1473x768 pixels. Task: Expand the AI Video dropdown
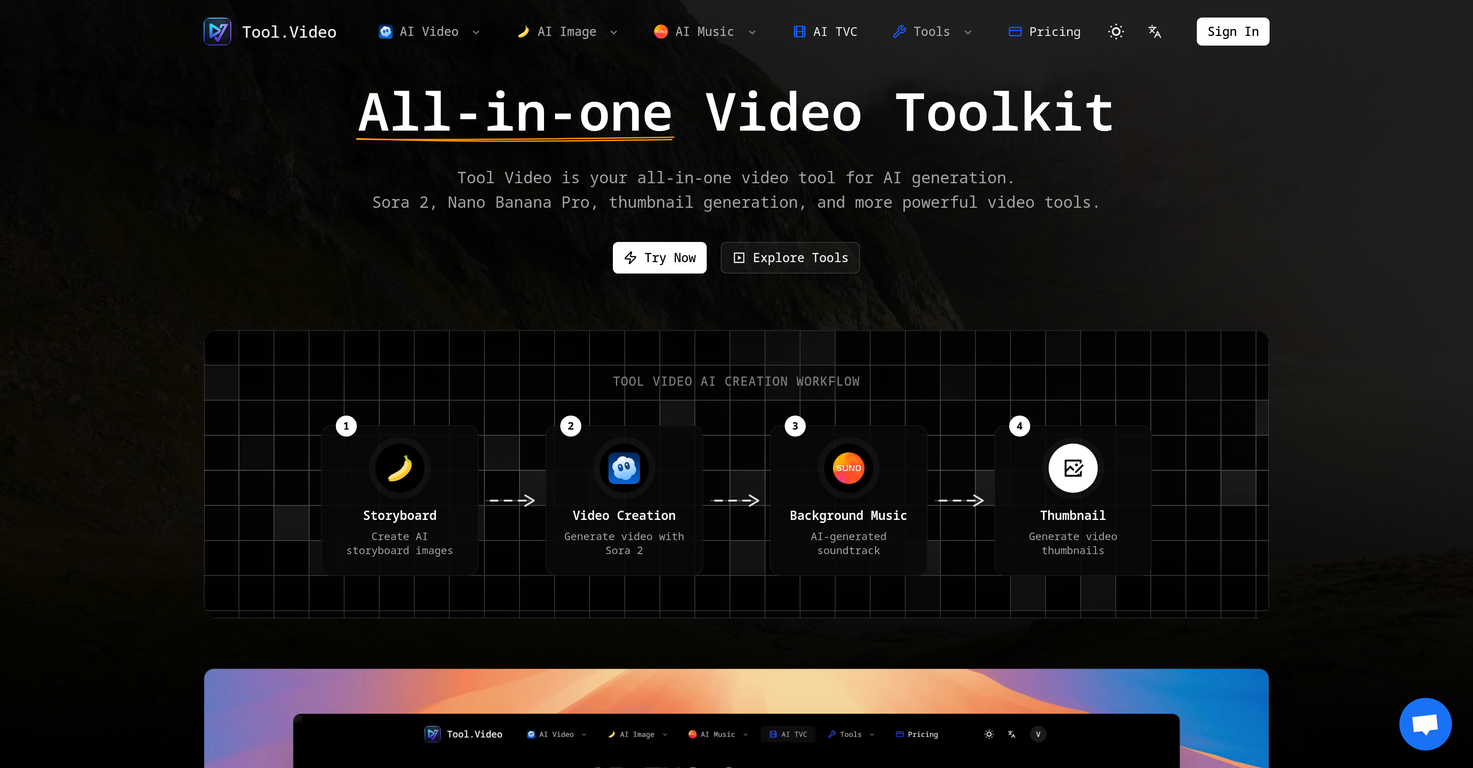coord(428,31)
